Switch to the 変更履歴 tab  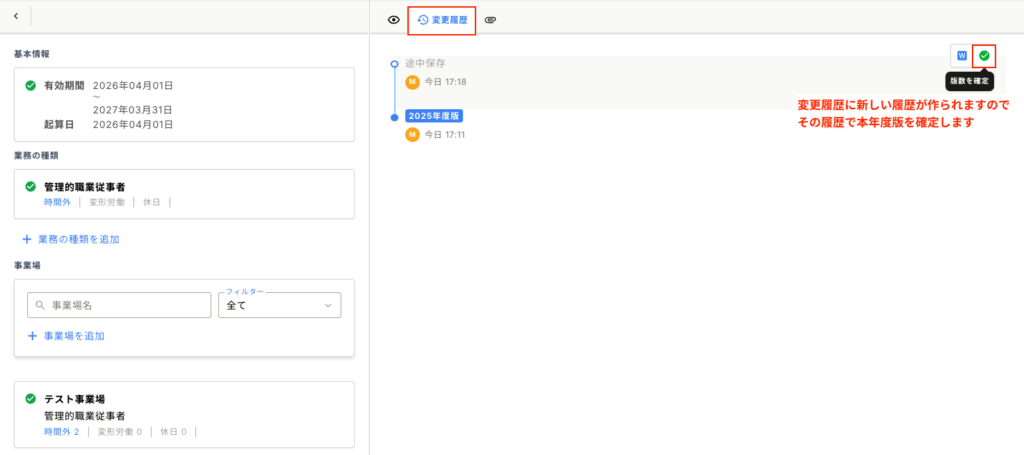(x=442, y=19)
